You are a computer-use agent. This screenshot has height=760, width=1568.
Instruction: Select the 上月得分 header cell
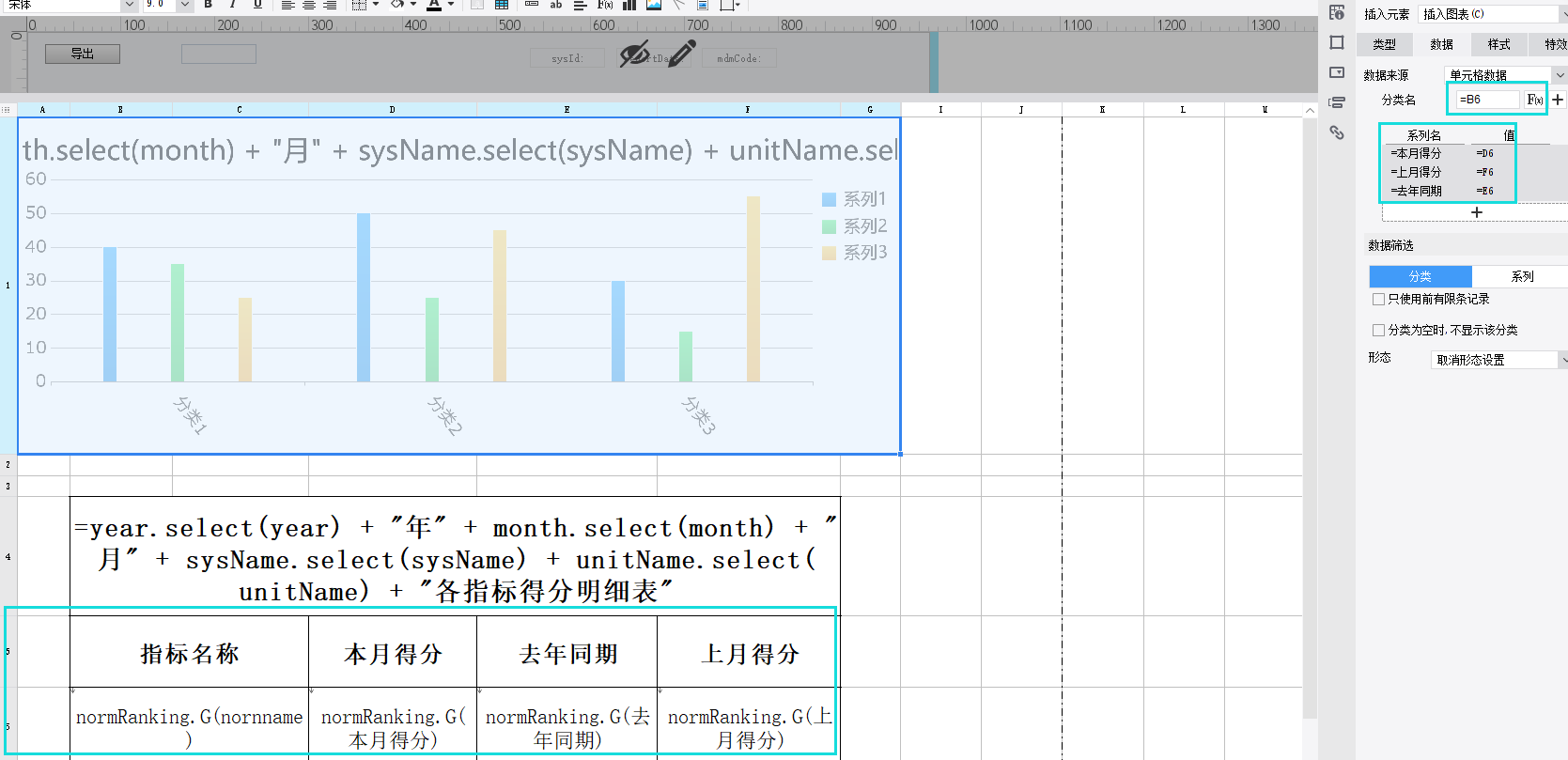(x=749, y=652)
